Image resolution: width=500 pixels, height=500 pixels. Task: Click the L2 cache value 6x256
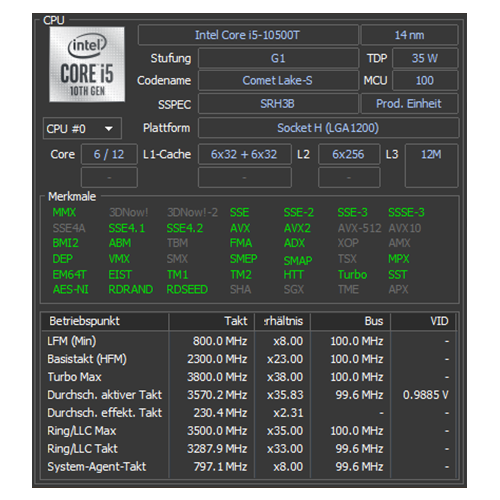[x=349, y=154]
